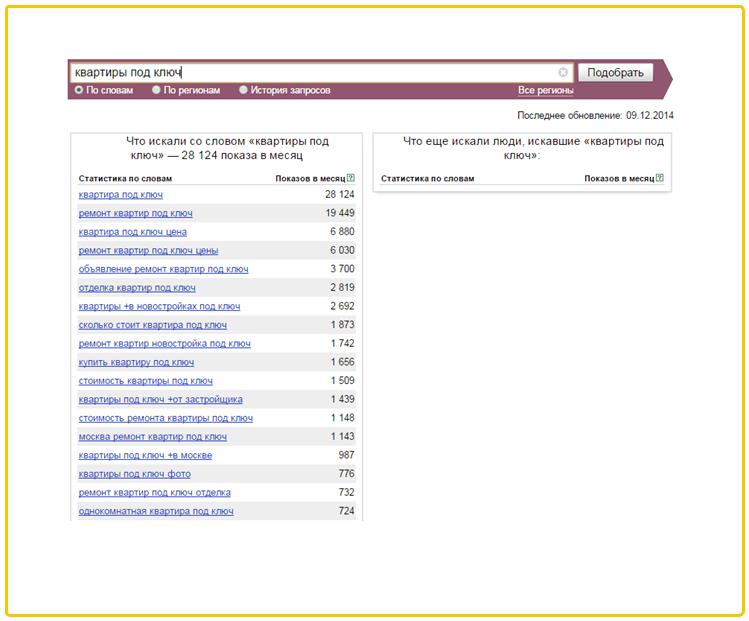Screen dimensions: 749x621
Task: Click "москва ремонт квартир под ключ" link
Action: [x=152, y=437]
